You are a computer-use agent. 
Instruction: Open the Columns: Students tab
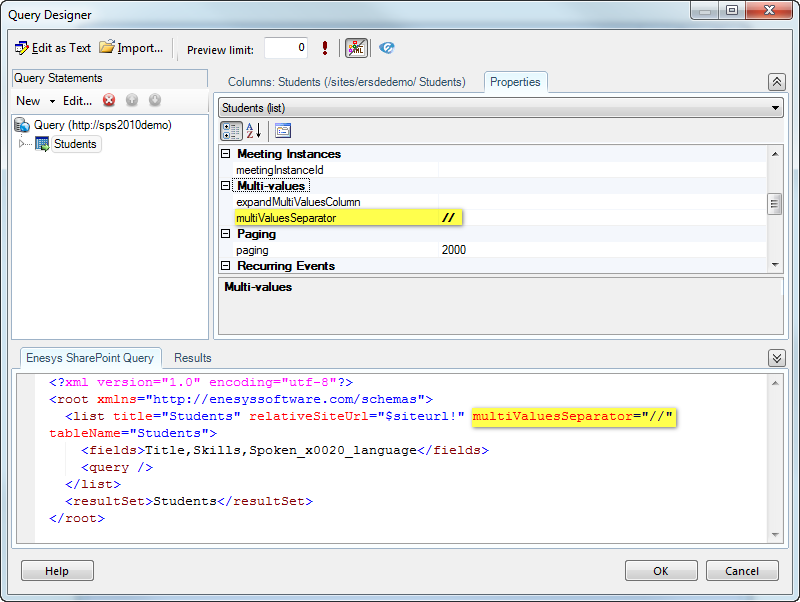346,82
